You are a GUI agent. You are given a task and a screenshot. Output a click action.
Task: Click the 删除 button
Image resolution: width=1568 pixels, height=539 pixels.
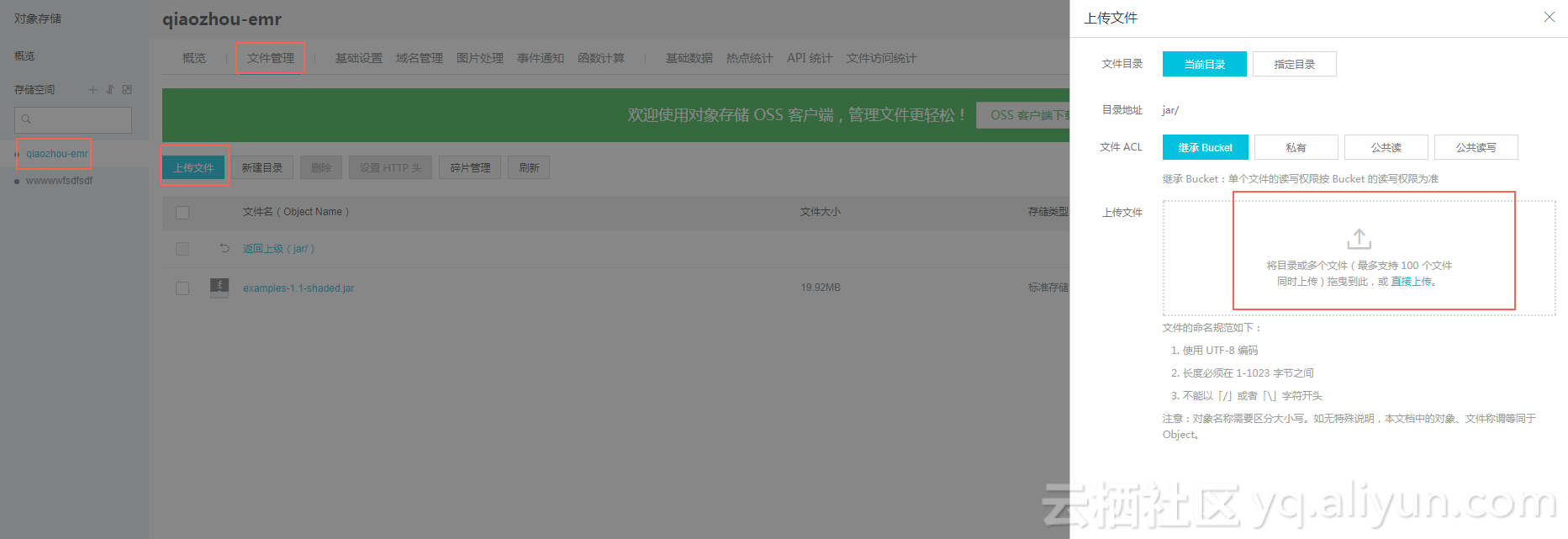tap(321, 167)
